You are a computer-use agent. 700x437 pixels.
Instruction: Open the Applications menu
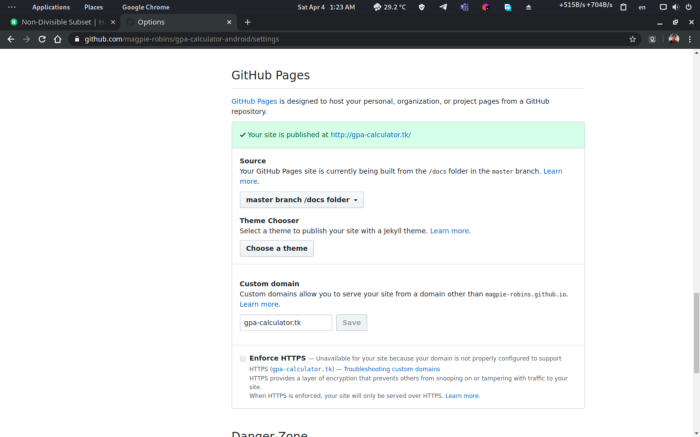tap(51, 7)
